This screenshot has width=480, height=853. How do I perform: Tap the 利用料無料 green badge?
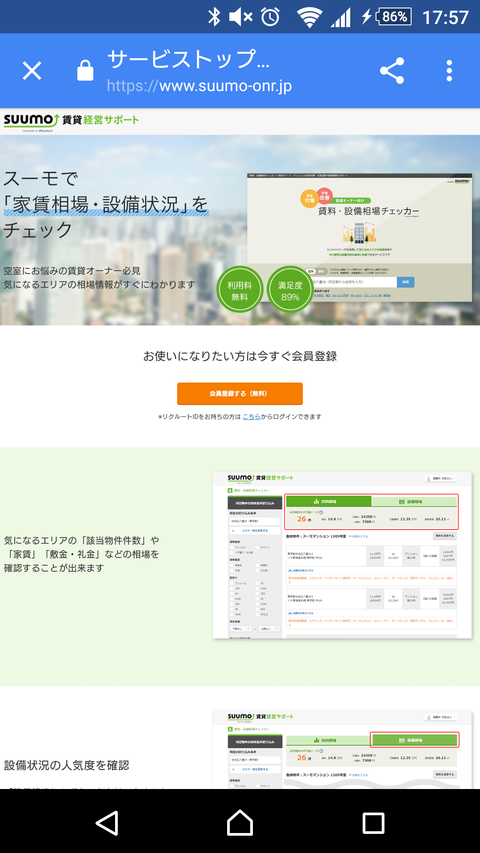[x=240, y=290]
